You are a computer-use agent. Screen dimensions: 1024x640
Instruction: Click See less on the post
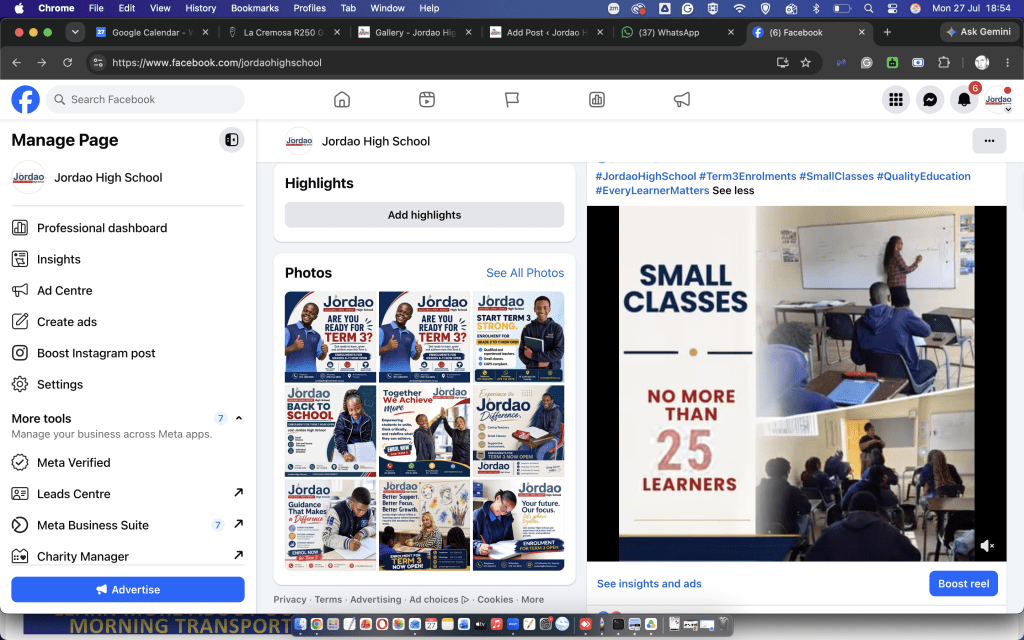pyautogui.click(x=733, y=191)
